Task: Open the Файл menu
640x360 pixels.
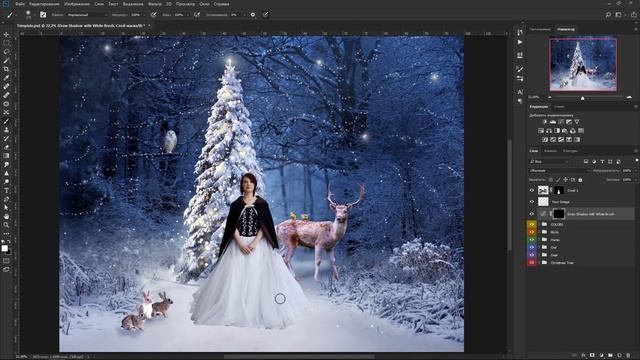Action: (x=20, y=4)
